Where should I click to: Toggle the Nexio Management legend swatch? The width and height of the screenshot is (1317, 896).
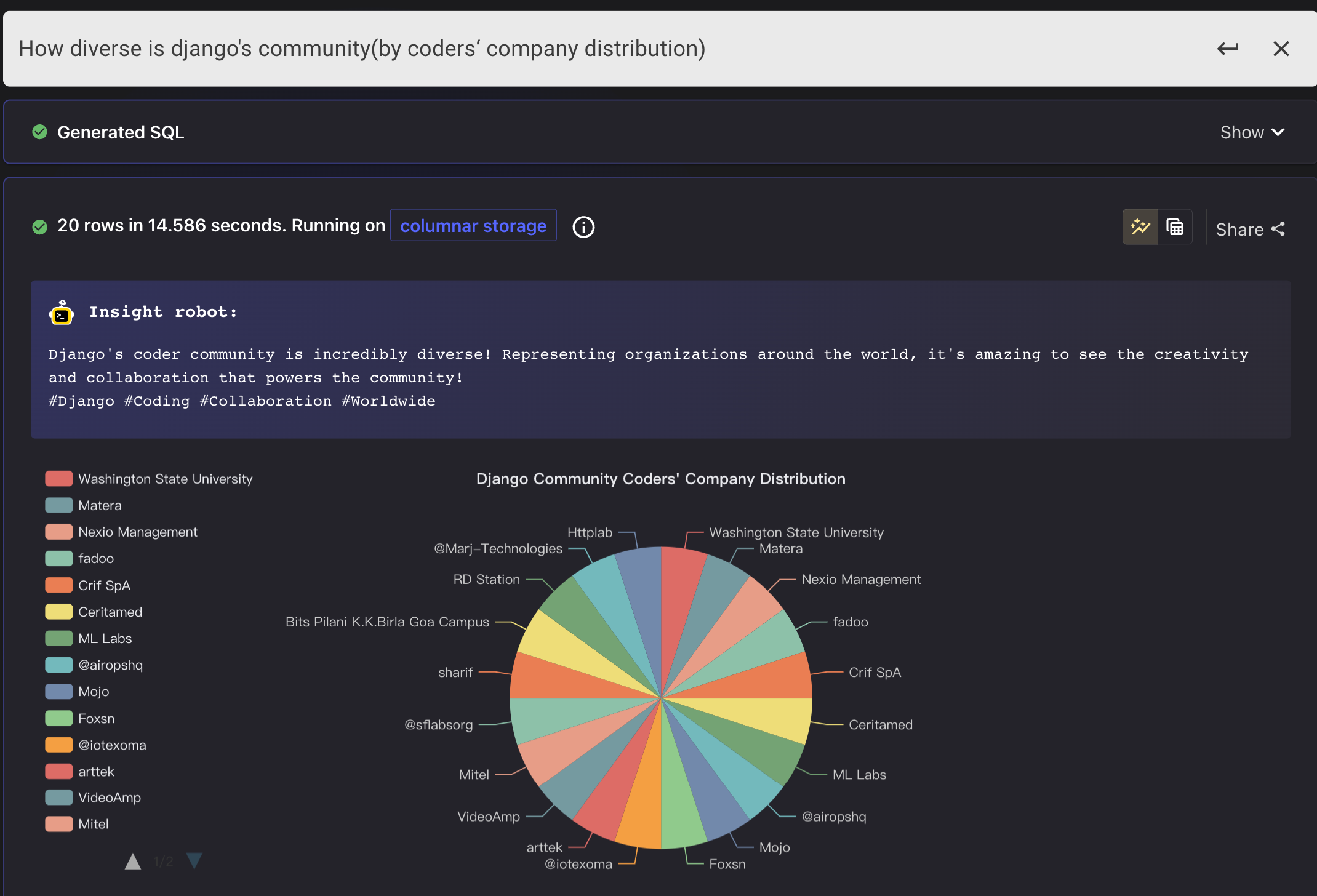[x=59, y=532]
